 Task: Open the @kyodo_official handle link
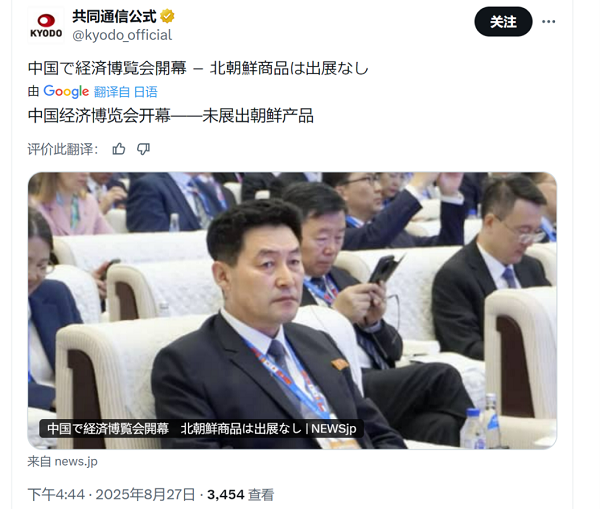pos(122,35)
